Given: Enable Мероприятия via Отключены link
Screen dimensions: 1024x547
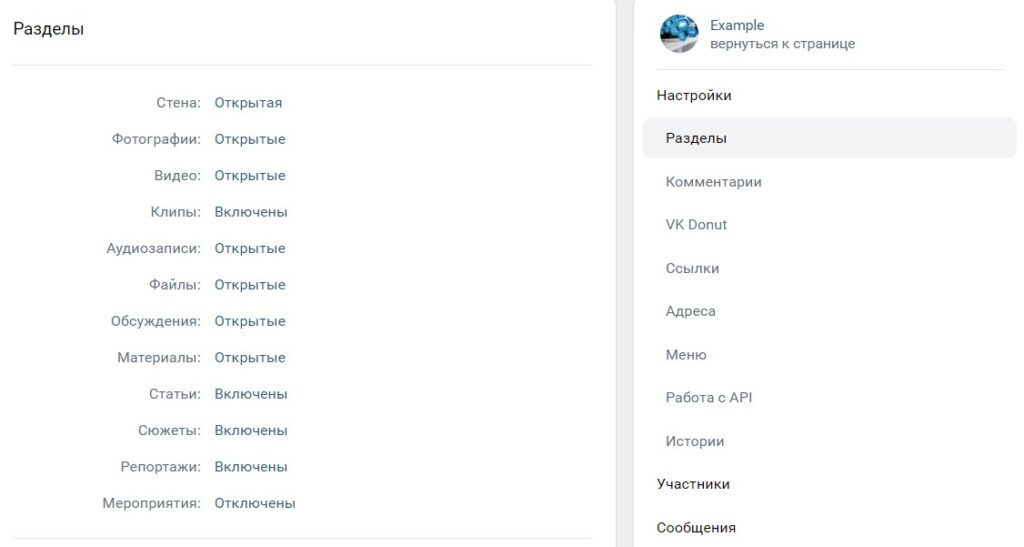Looking at the screenshot, I should (x=255, y=503).
